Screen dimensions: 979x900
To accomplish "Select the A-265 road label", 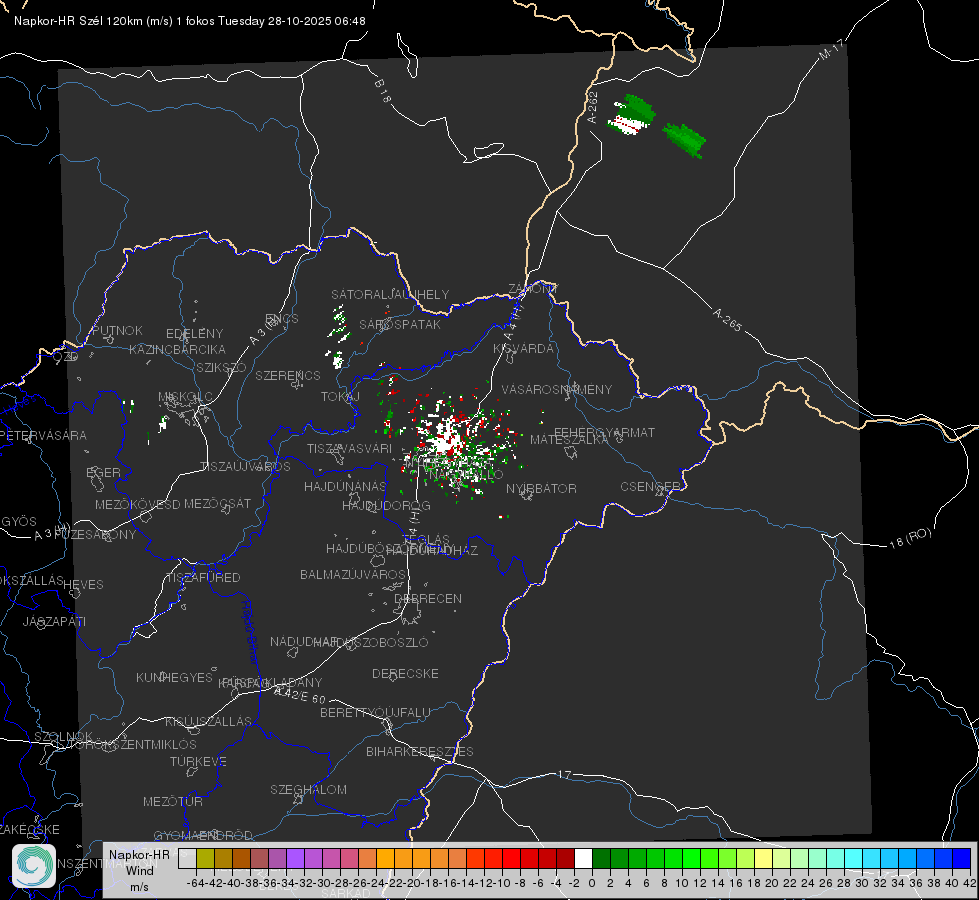I will pyautogui.click(x=727, y=320).
